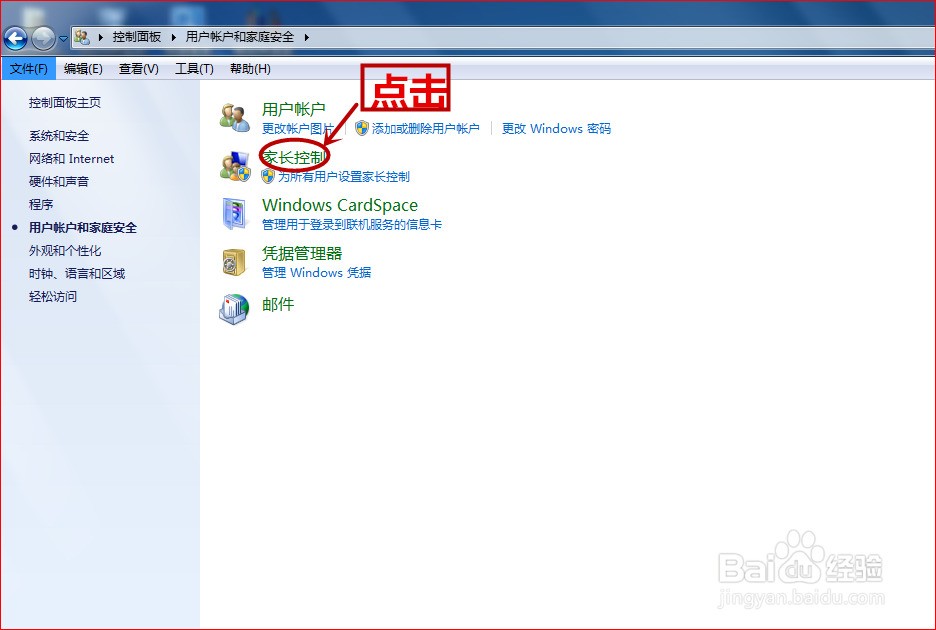Screen dimensions: 936x630
Task: Open the 文件(F) menu
Action: click(x=29, y=69)
